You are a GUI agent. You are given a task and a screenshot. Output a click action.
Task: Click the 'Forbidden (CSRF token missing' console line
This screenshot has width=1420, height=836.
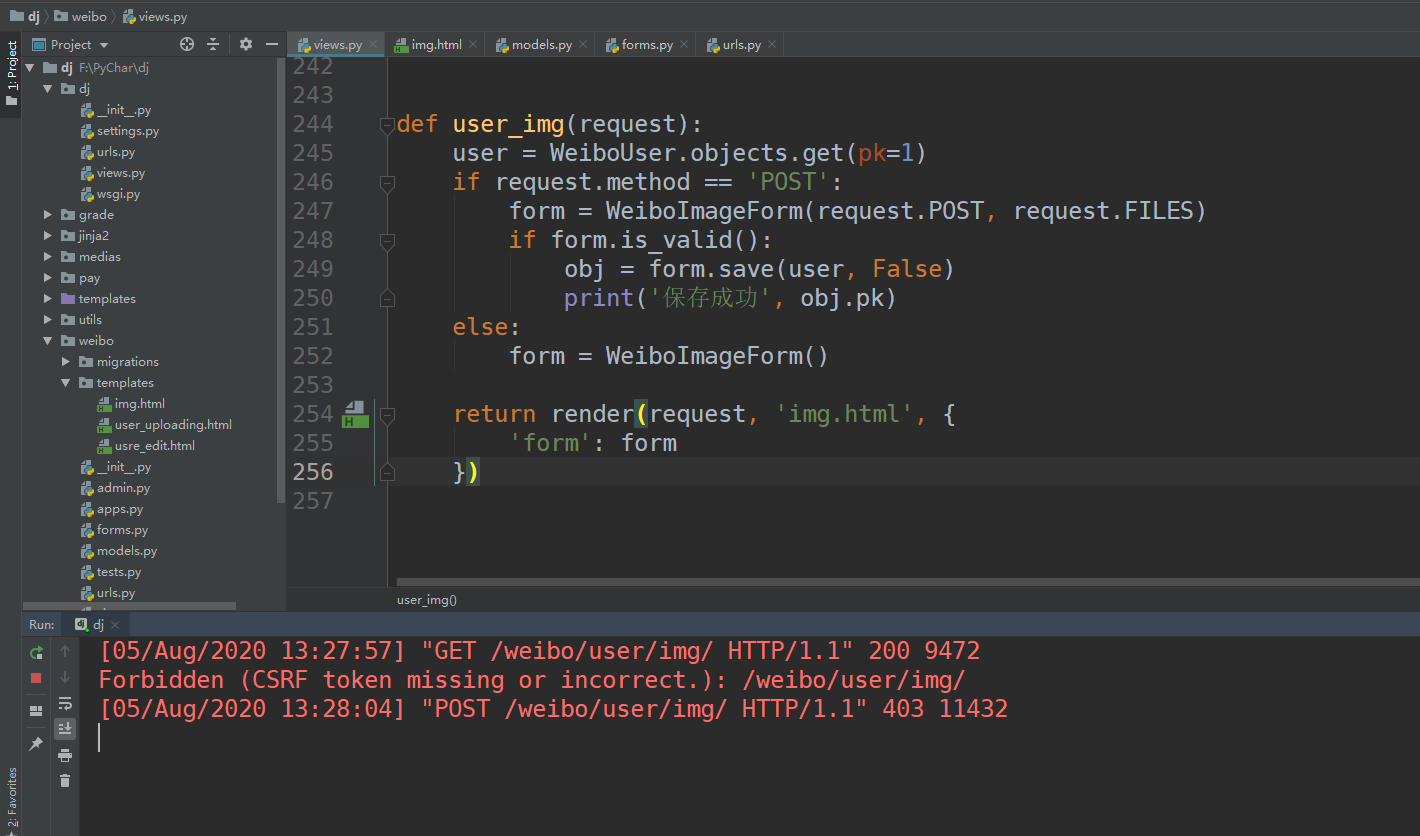531,680
